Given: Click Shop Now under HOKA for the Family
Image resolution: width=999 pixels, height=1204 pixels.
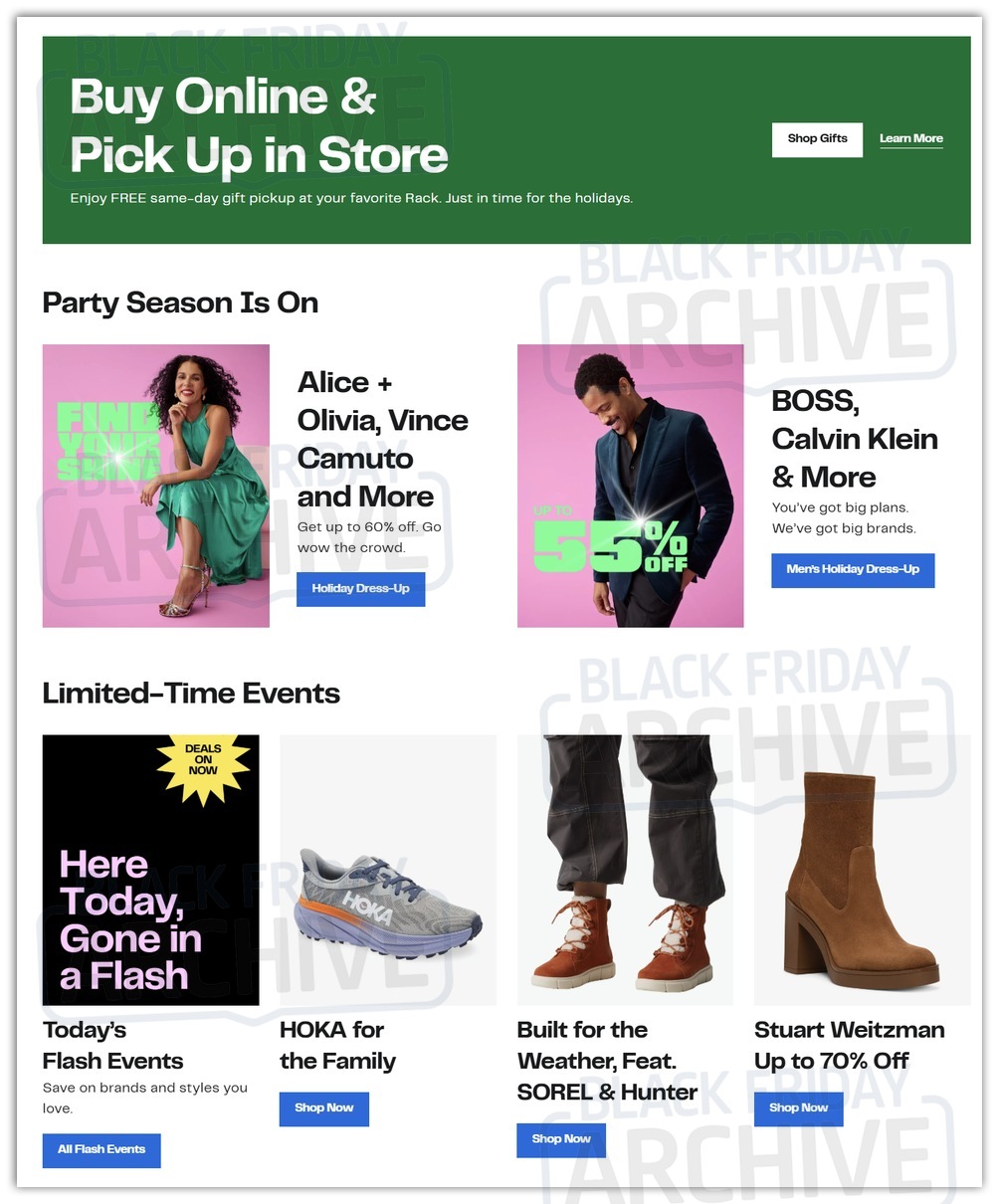Looking at the screenshot, I should (x=323, y=1108).
